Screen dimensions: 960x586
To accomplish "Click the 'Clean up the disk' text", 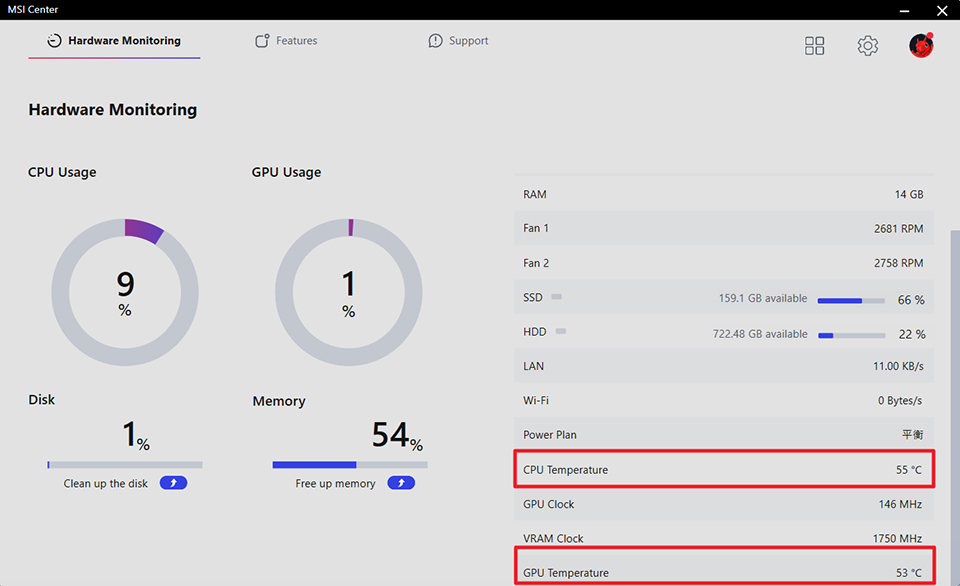I will tap(106, 484).
